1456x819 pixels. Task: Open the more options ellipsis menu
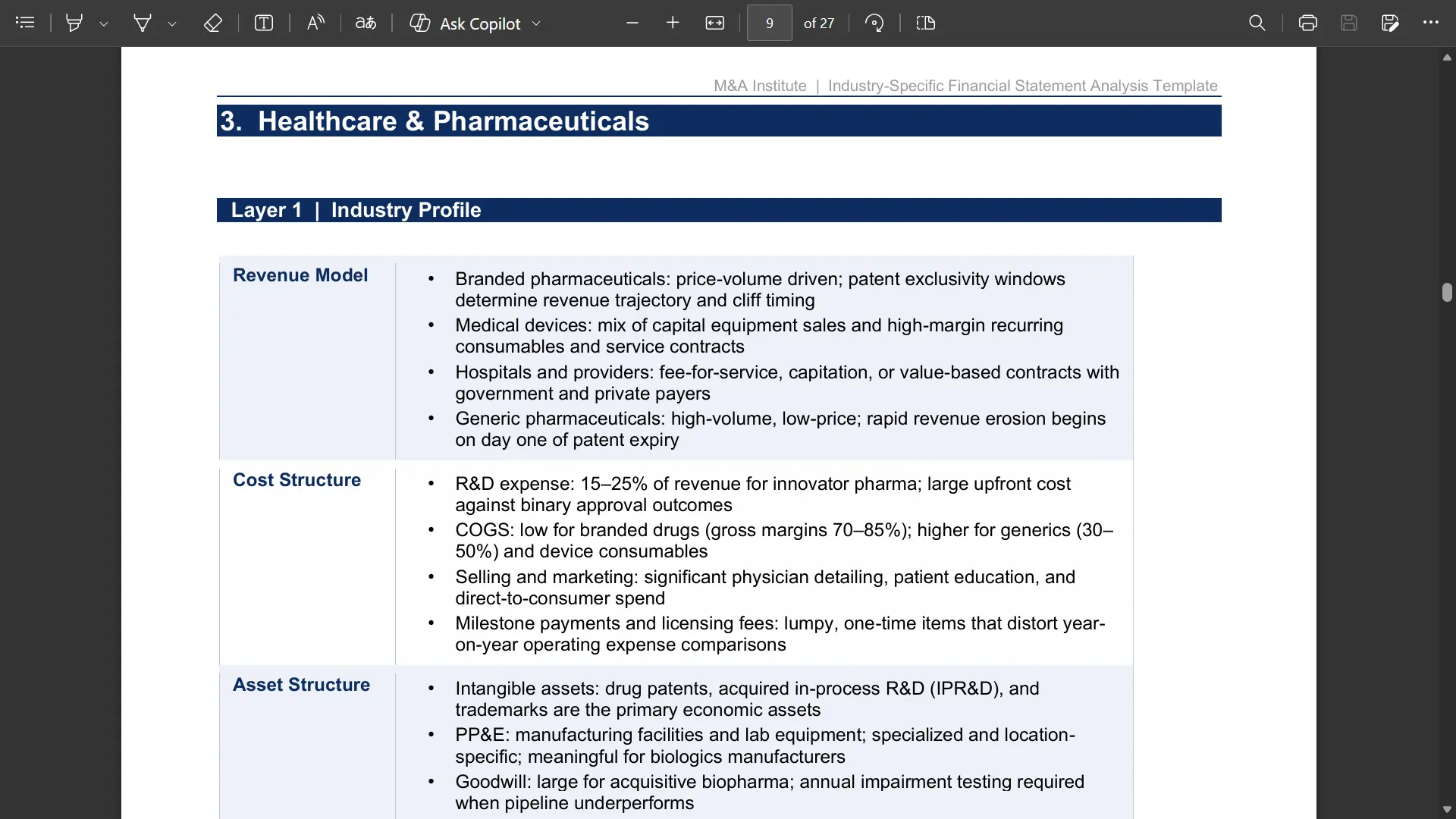point(1431,23)
